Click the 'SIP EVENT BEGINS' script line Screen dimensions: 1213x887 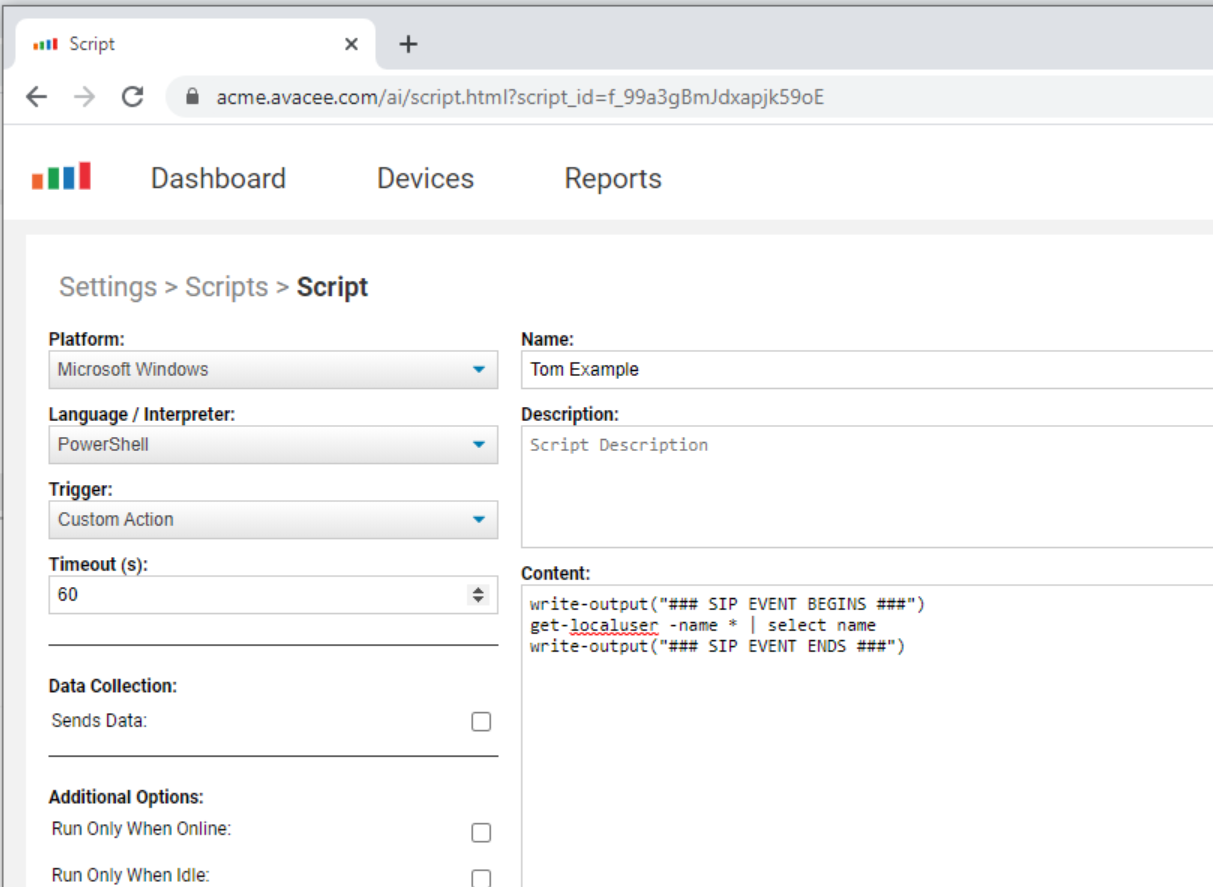[x=728, y=604]
